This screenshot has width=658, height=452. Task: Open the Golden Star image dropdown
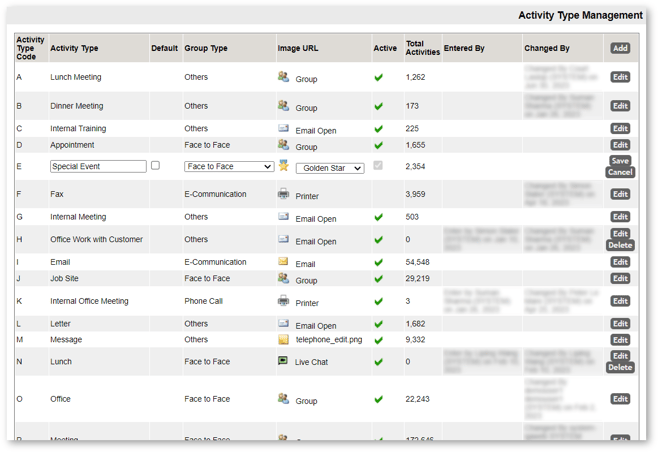pos(330,168)
